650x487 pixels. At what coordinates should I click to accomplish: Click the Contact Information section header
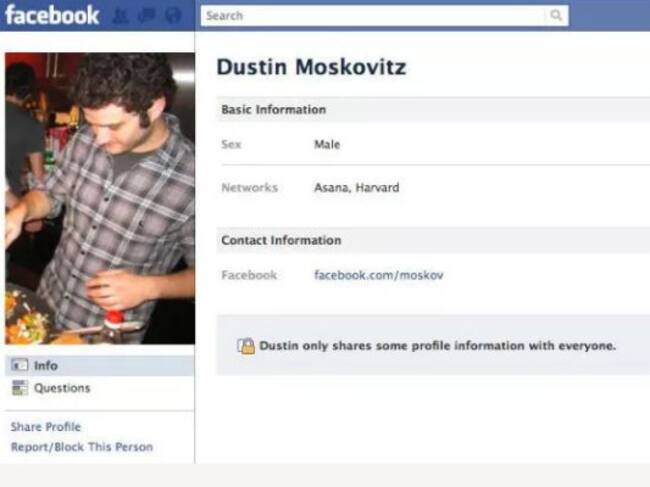click(433, 240)
